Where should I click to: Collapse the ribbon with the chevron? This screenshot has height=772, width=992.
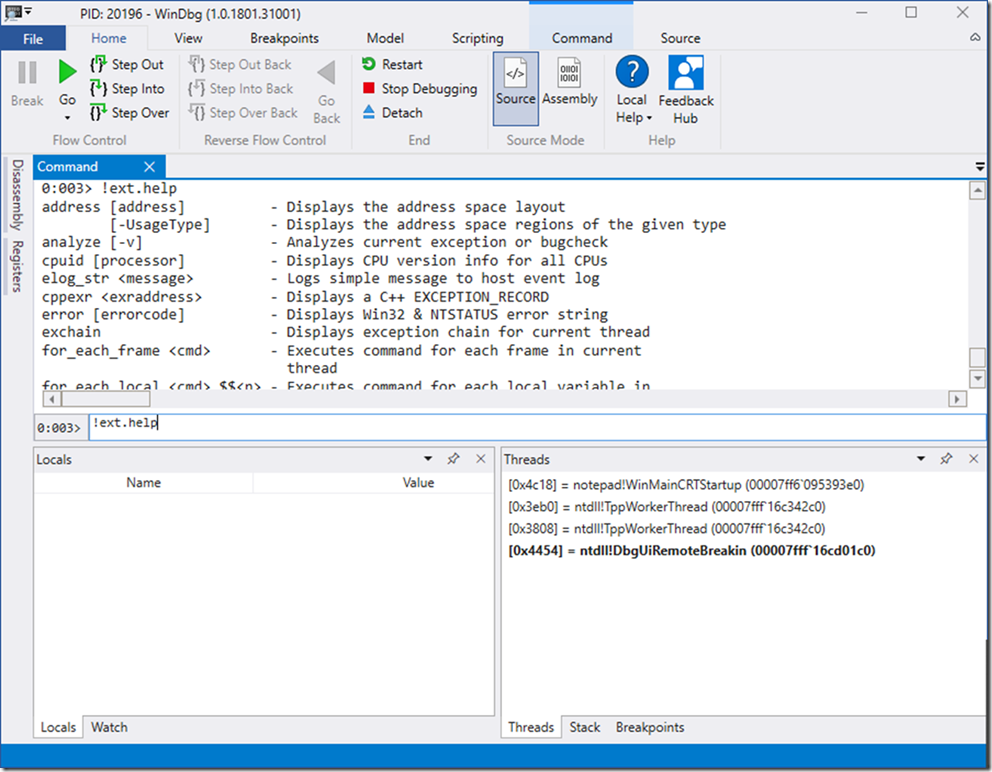click(x=975, y=38)
